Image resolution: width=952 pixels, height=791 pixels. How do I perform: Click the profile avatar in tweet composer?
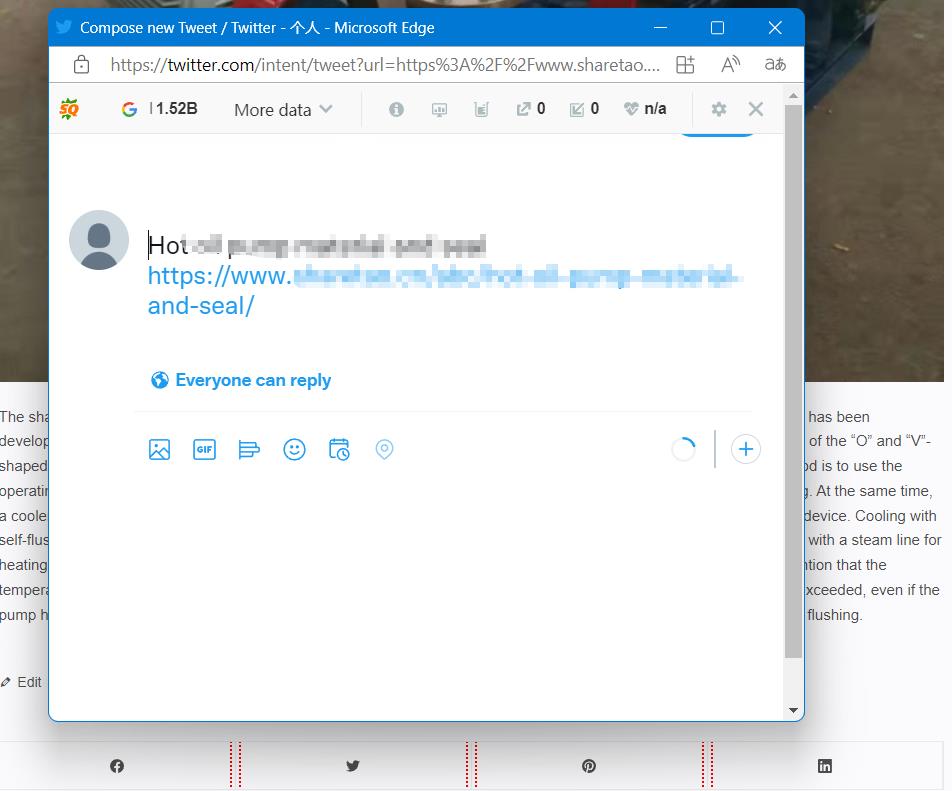click(99, 240)
